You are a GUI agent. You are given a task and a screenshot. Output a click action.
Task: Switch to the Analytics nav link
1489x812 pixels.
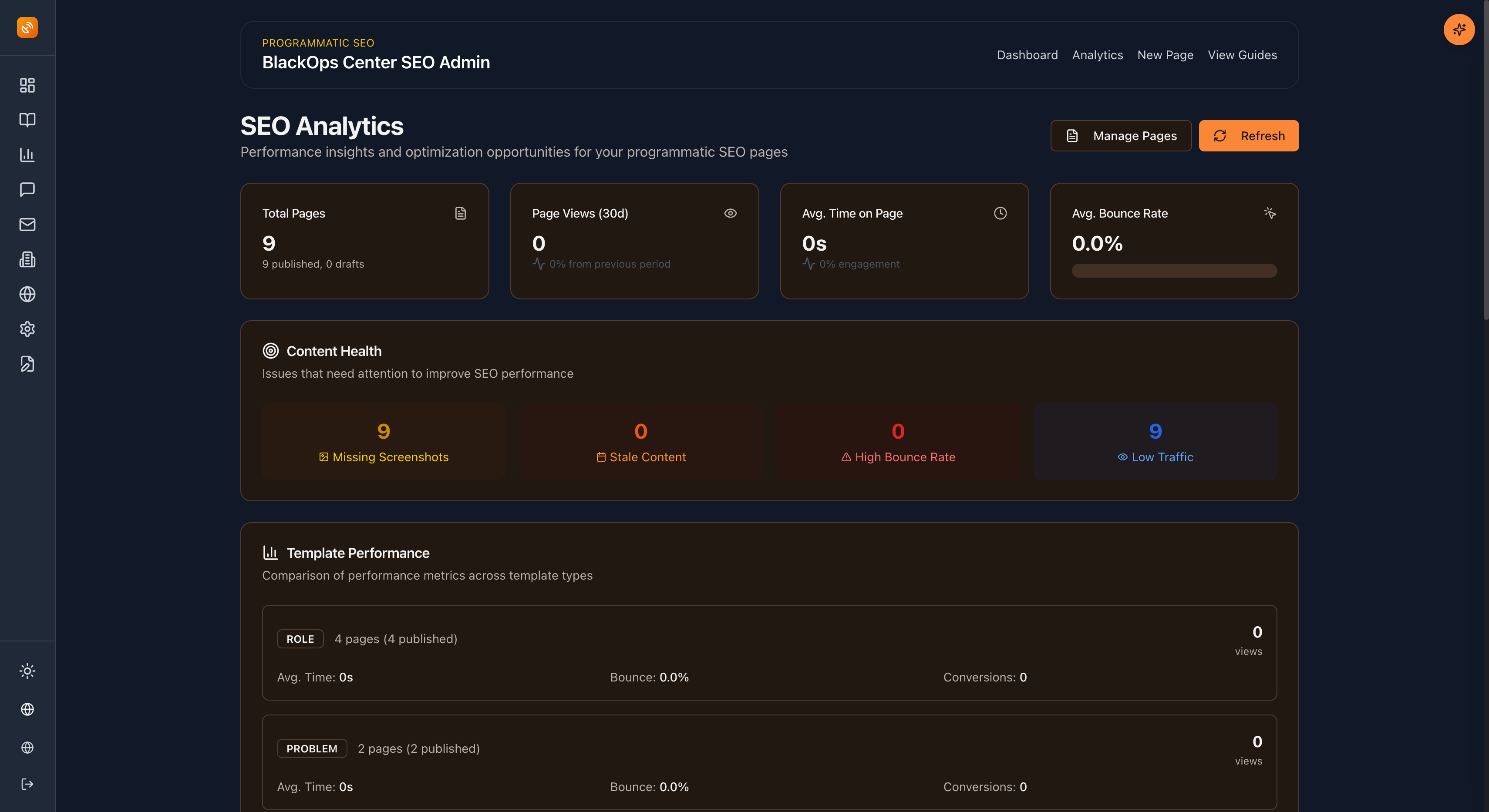(x=1097, y=55)
